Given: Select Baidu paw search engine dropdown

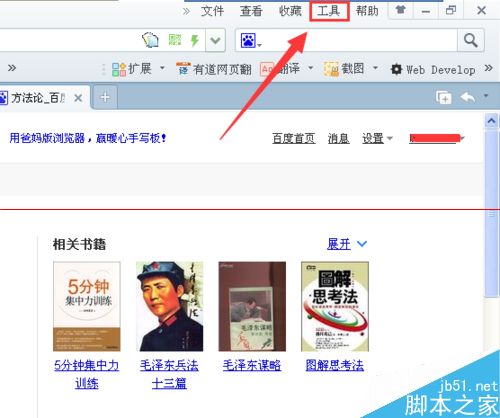Looking at the screenshot, I should click(251, 41).
